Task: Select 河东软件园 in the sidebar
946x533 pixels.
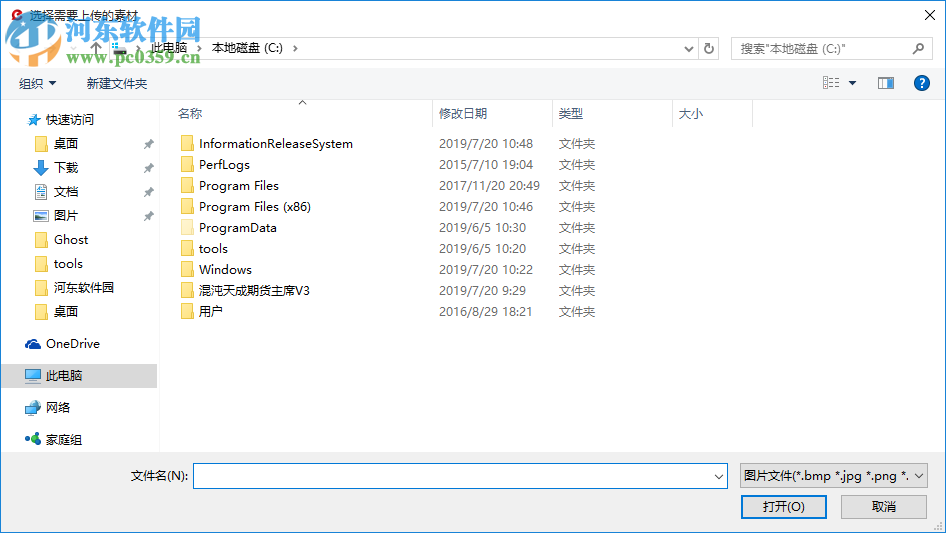Action: click(x=83, y=288)
